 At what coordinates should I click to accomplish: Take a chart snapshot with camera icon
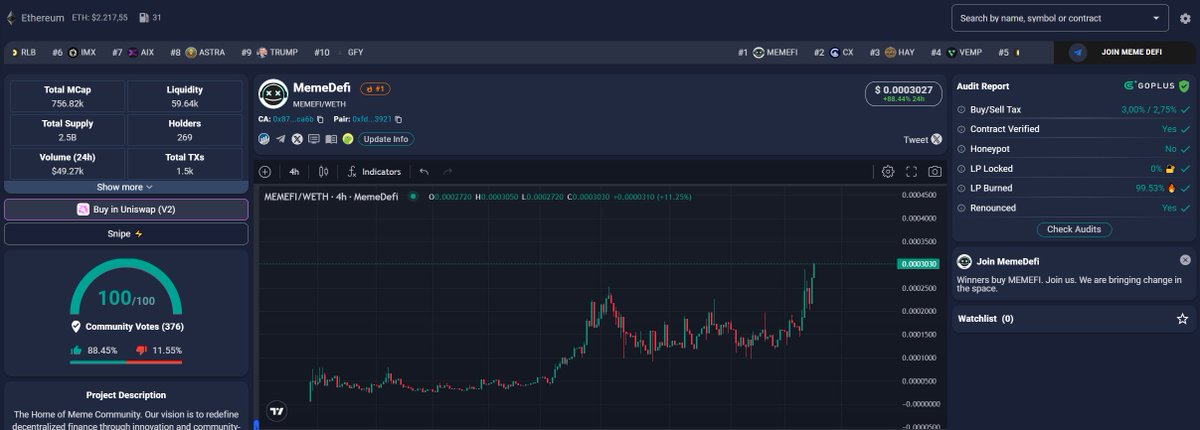tap(934, 172)
